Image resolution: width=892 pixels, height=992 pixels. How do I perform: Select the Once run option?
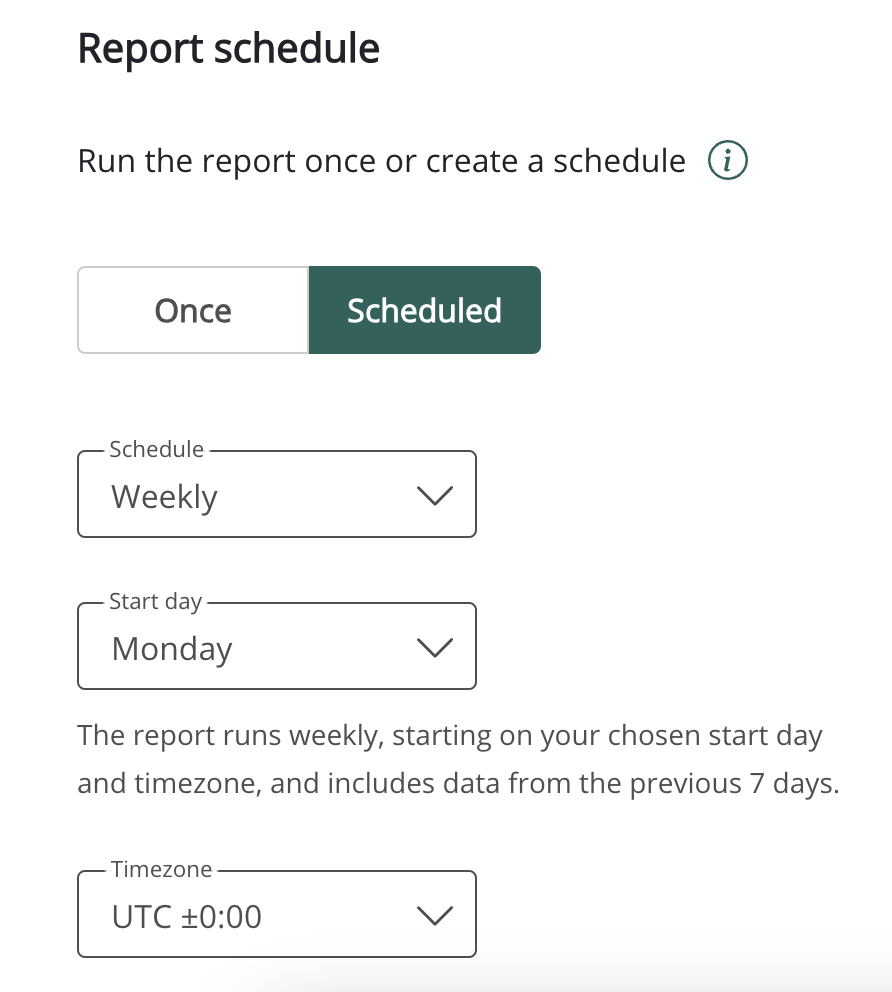193,310
